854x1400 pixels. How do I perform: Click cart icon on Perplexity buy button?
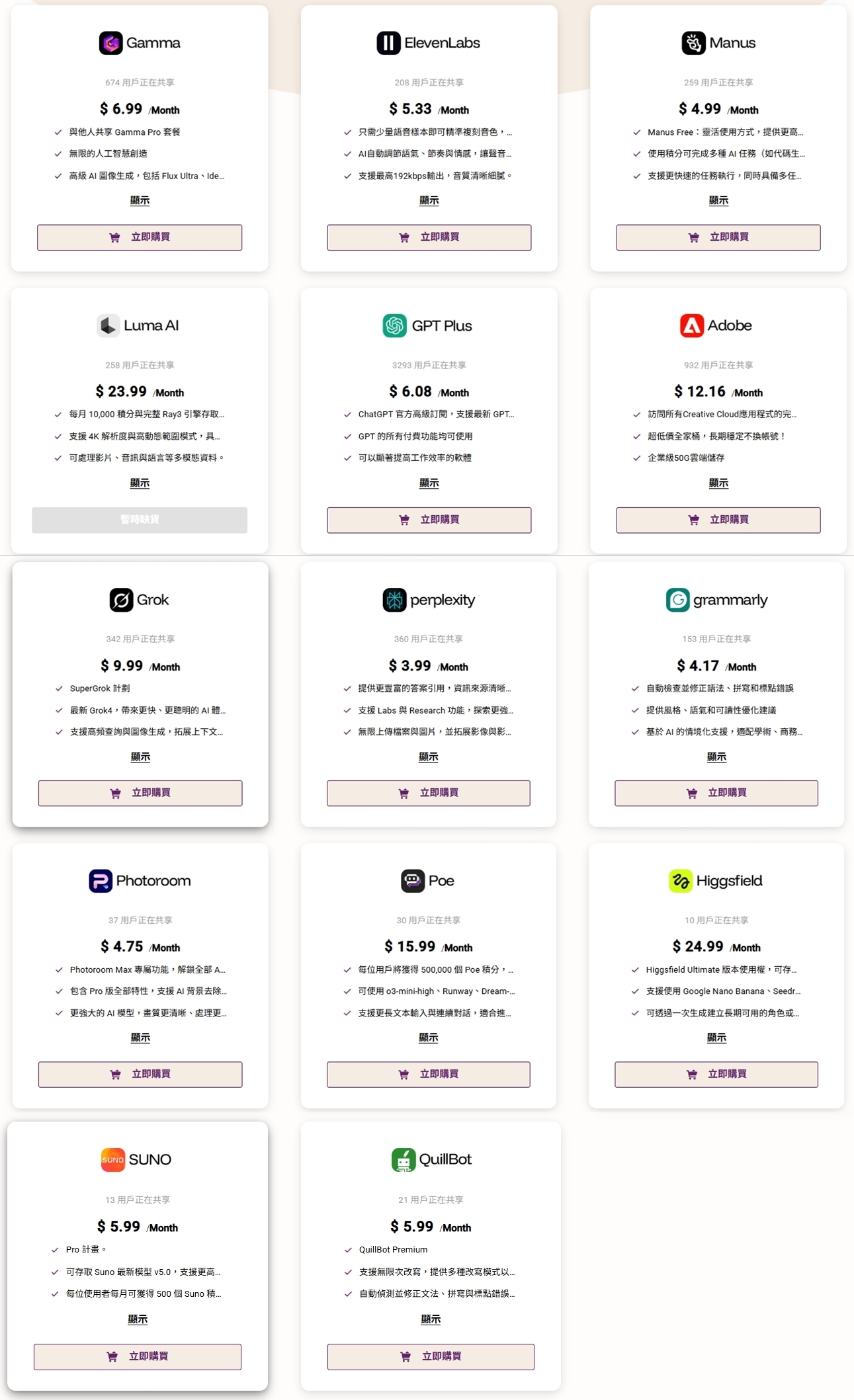(404, 794)
